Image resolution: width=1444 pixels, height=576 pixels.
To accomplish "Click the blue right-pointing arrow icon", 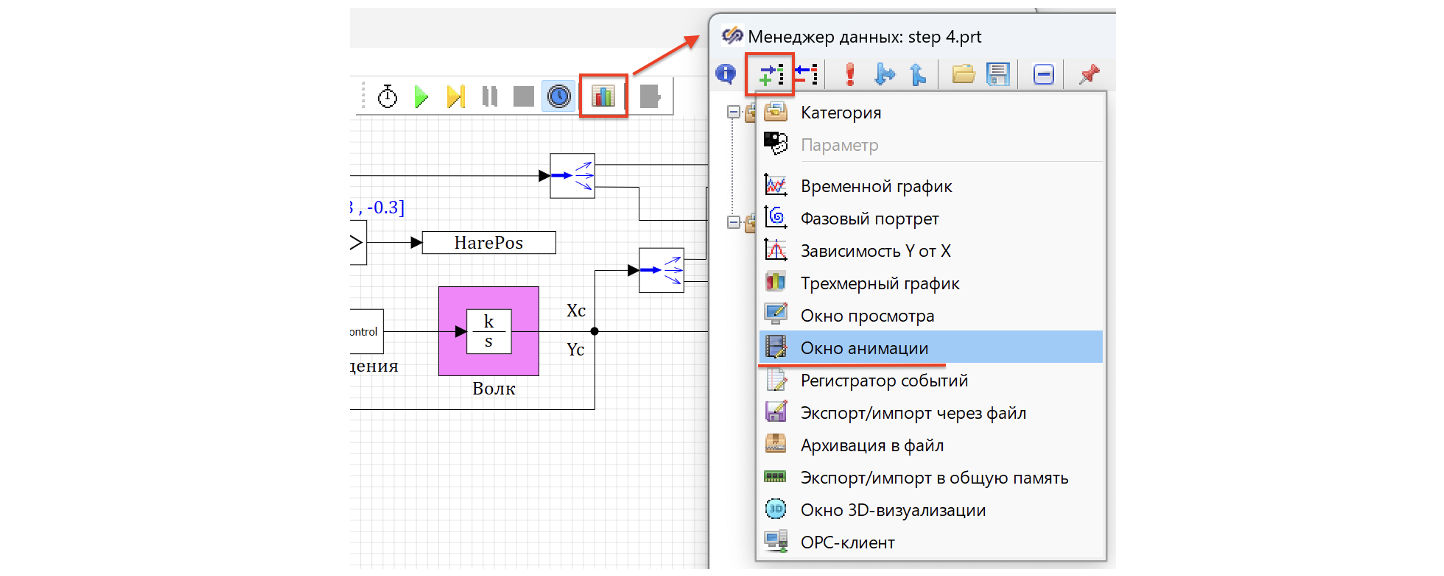I will (x=885, y=74).
